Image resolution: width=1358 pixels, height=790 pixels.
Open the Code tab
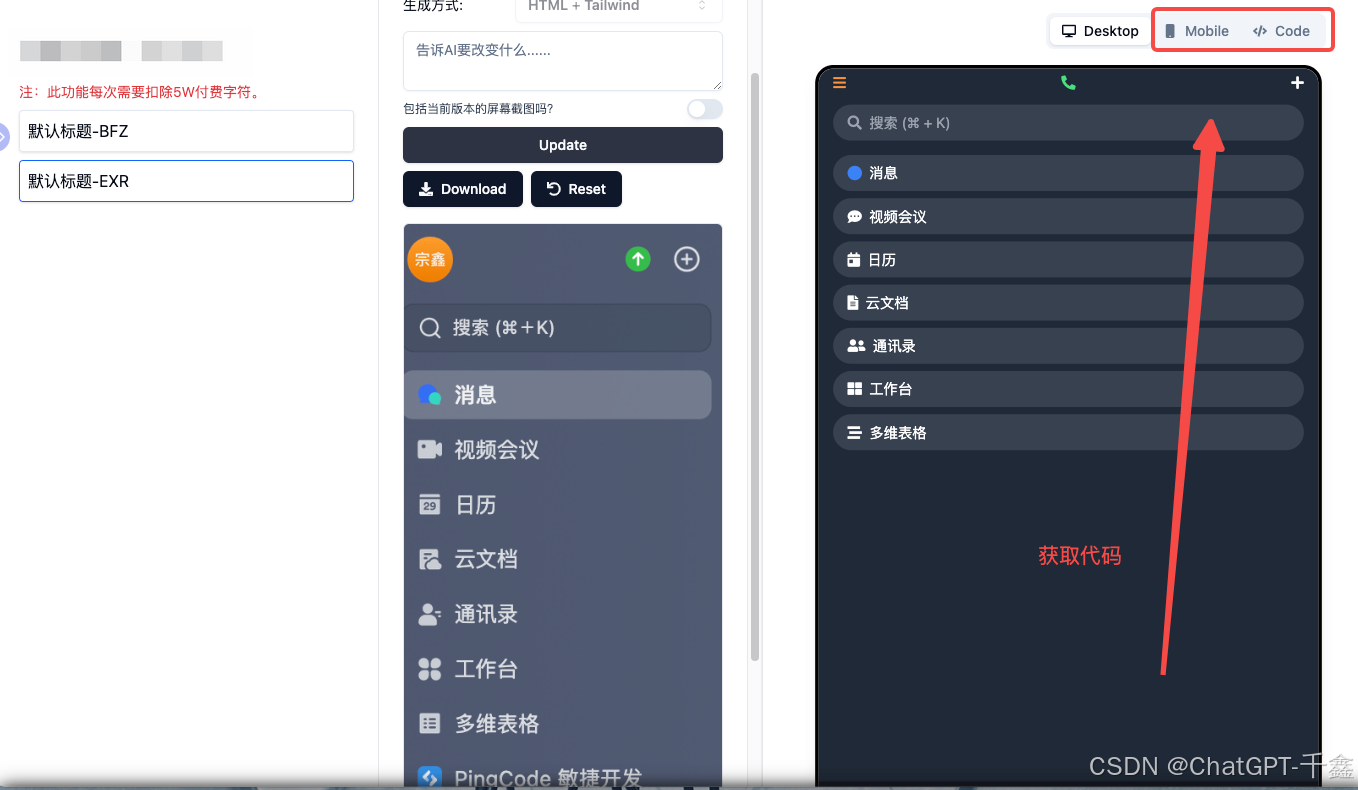1282,31
